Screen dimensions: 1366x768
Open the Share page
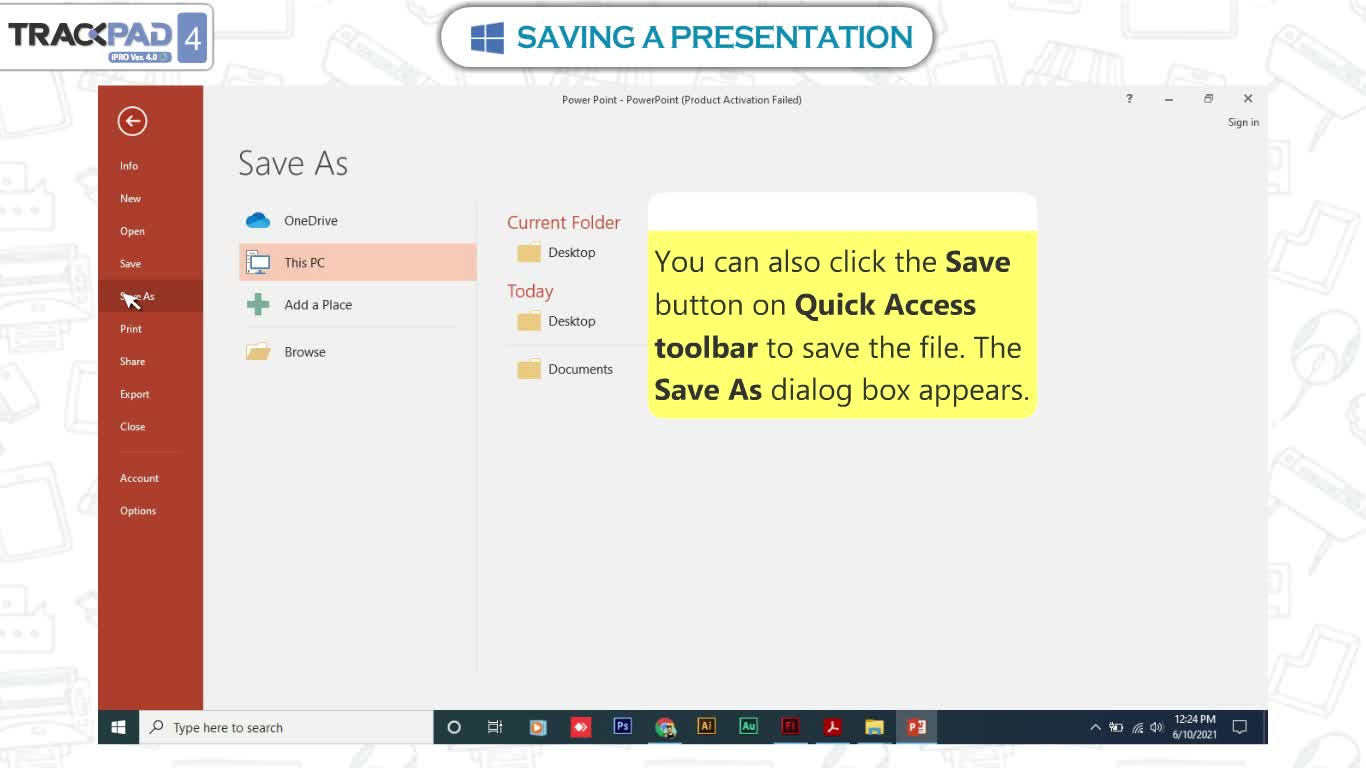(132, 361)
